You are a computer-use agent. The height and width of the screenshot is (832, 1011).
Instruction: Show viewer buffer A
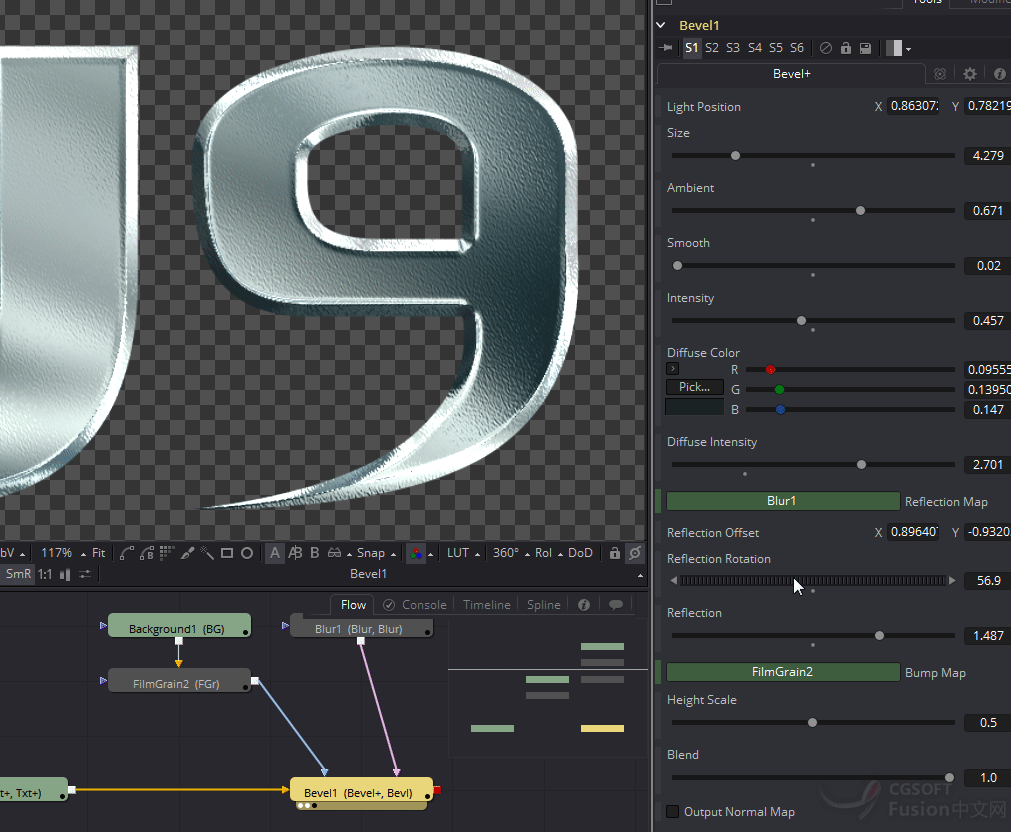tap(275, 553)
